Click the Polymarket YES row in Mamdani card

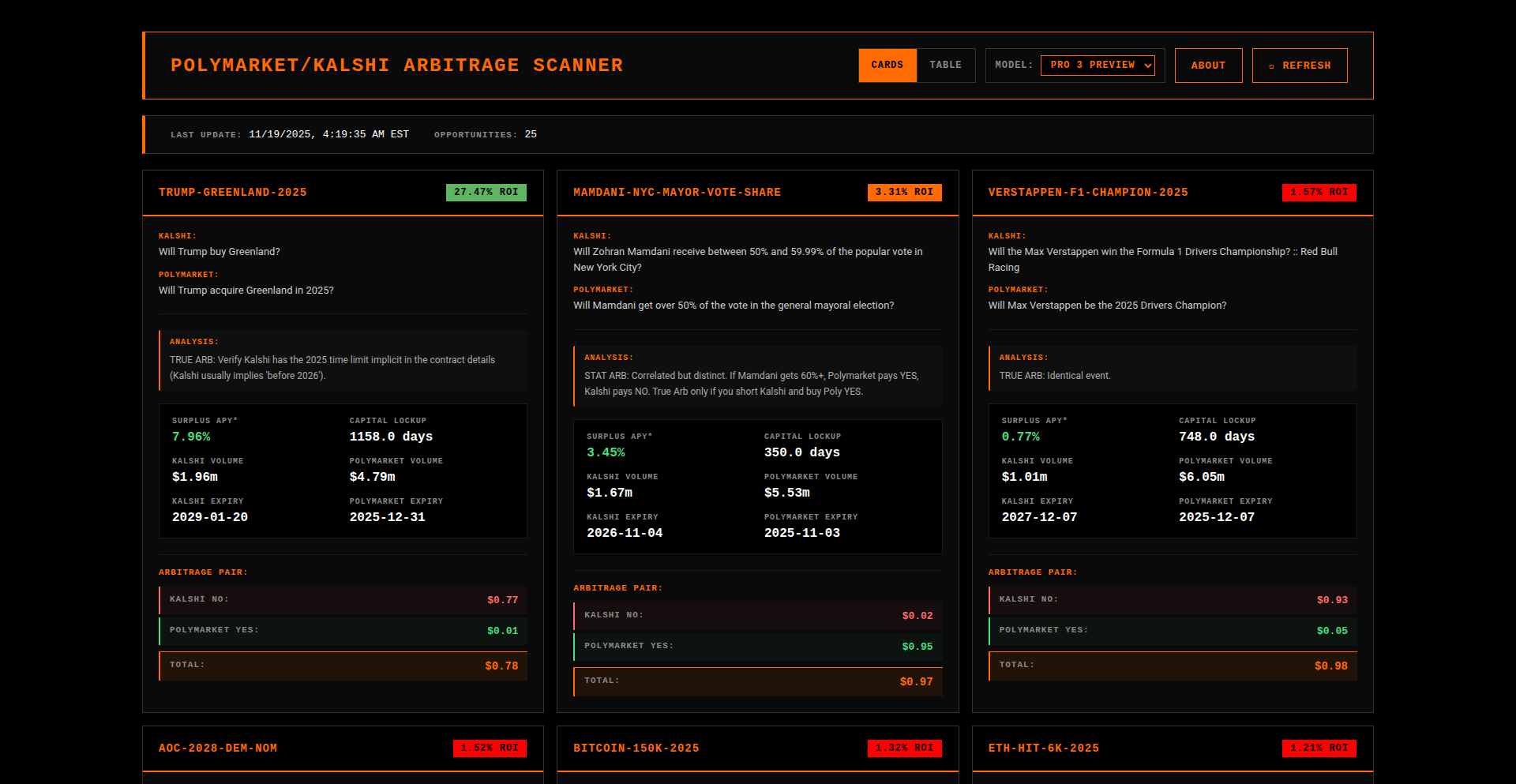[x=757, y=647]
